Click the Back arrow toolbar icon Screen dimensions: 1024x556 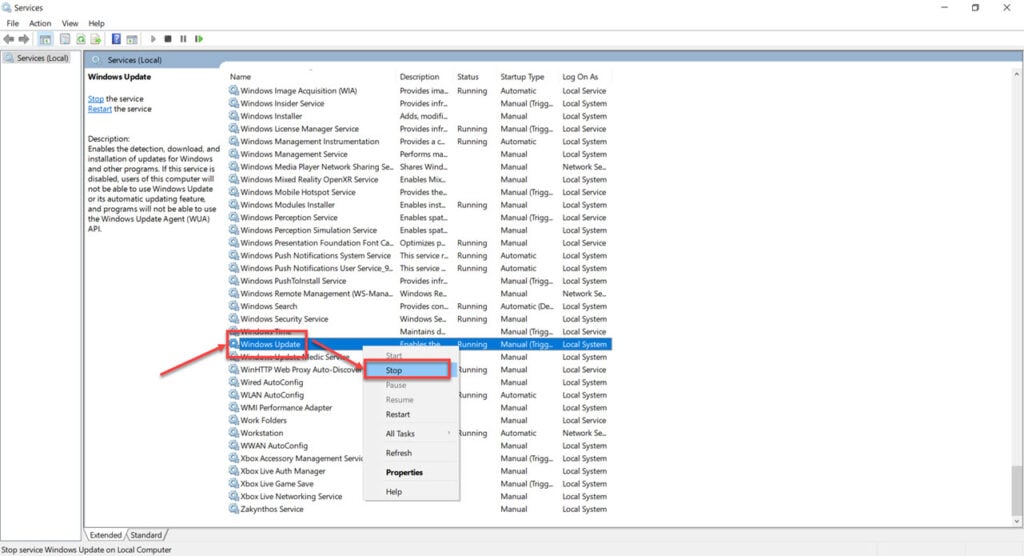8,39
